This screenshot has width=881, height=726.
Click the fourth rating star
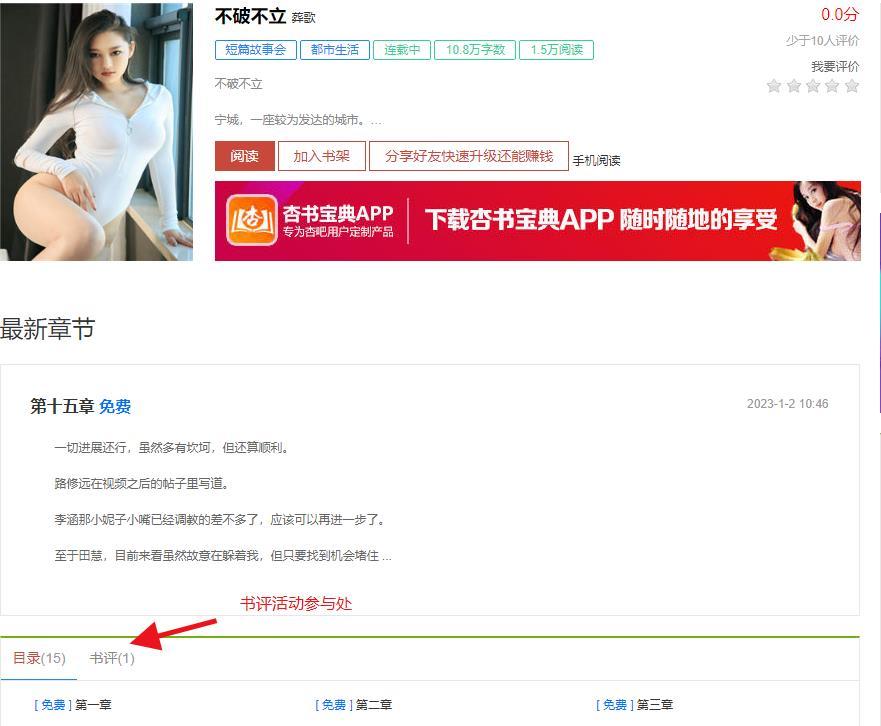tap(832, 85)
